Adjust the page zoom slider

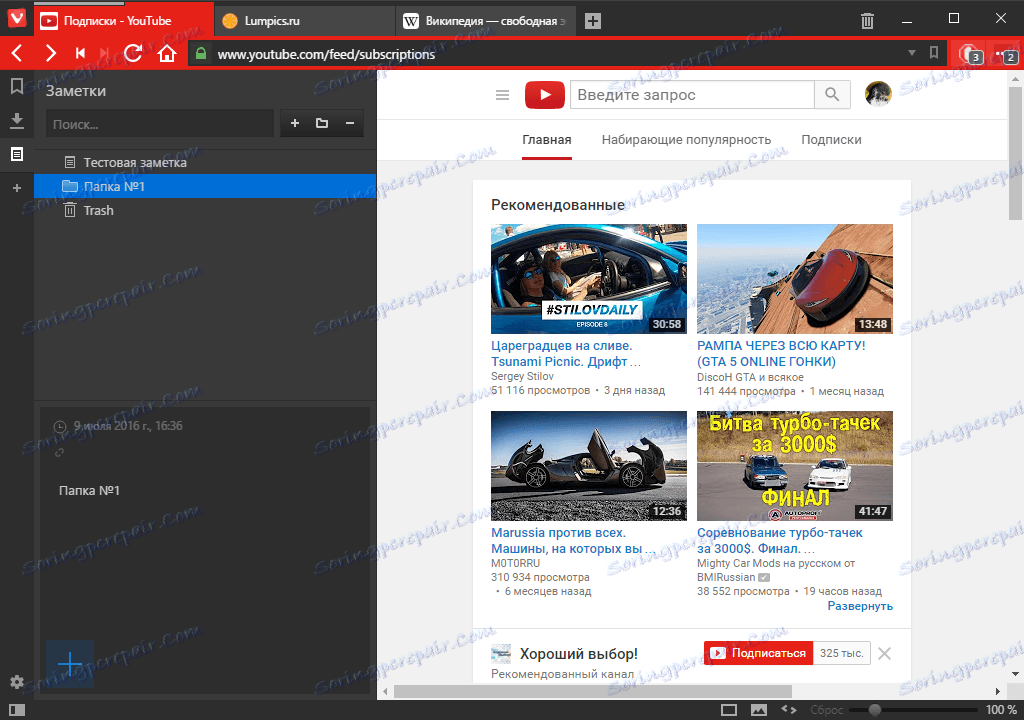pyautogui.click(x=875, y=710)
